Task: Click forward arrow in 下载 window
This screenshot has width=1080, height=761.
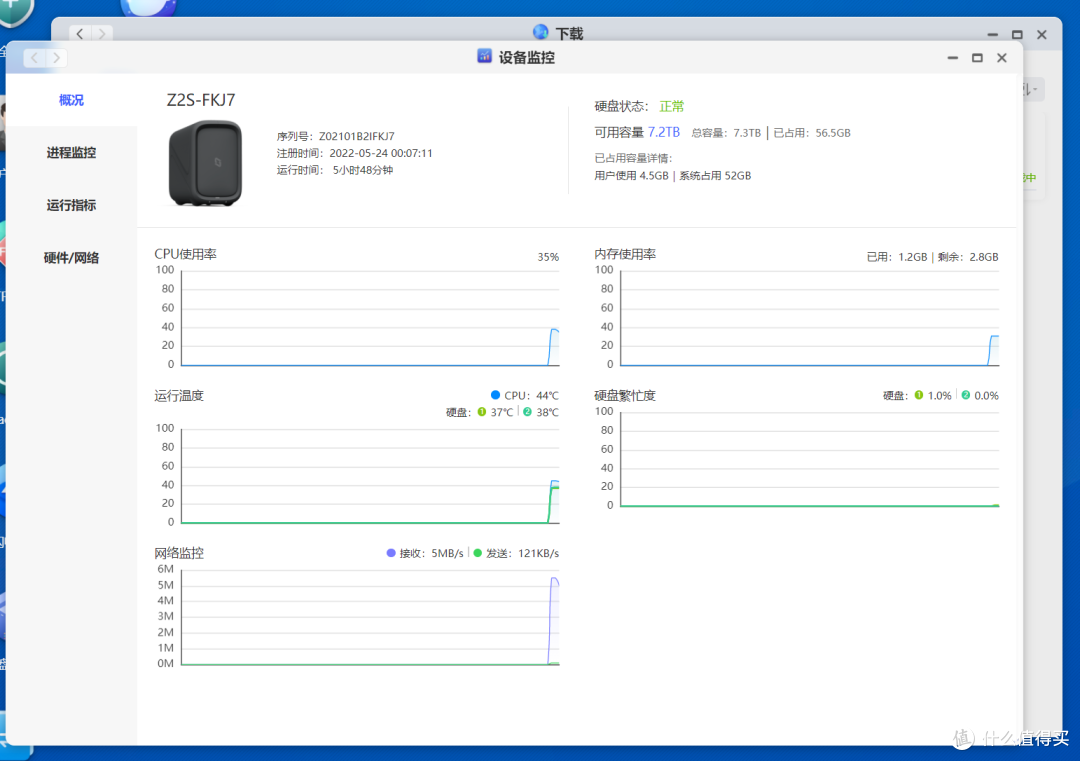Action: pos(102,33)
